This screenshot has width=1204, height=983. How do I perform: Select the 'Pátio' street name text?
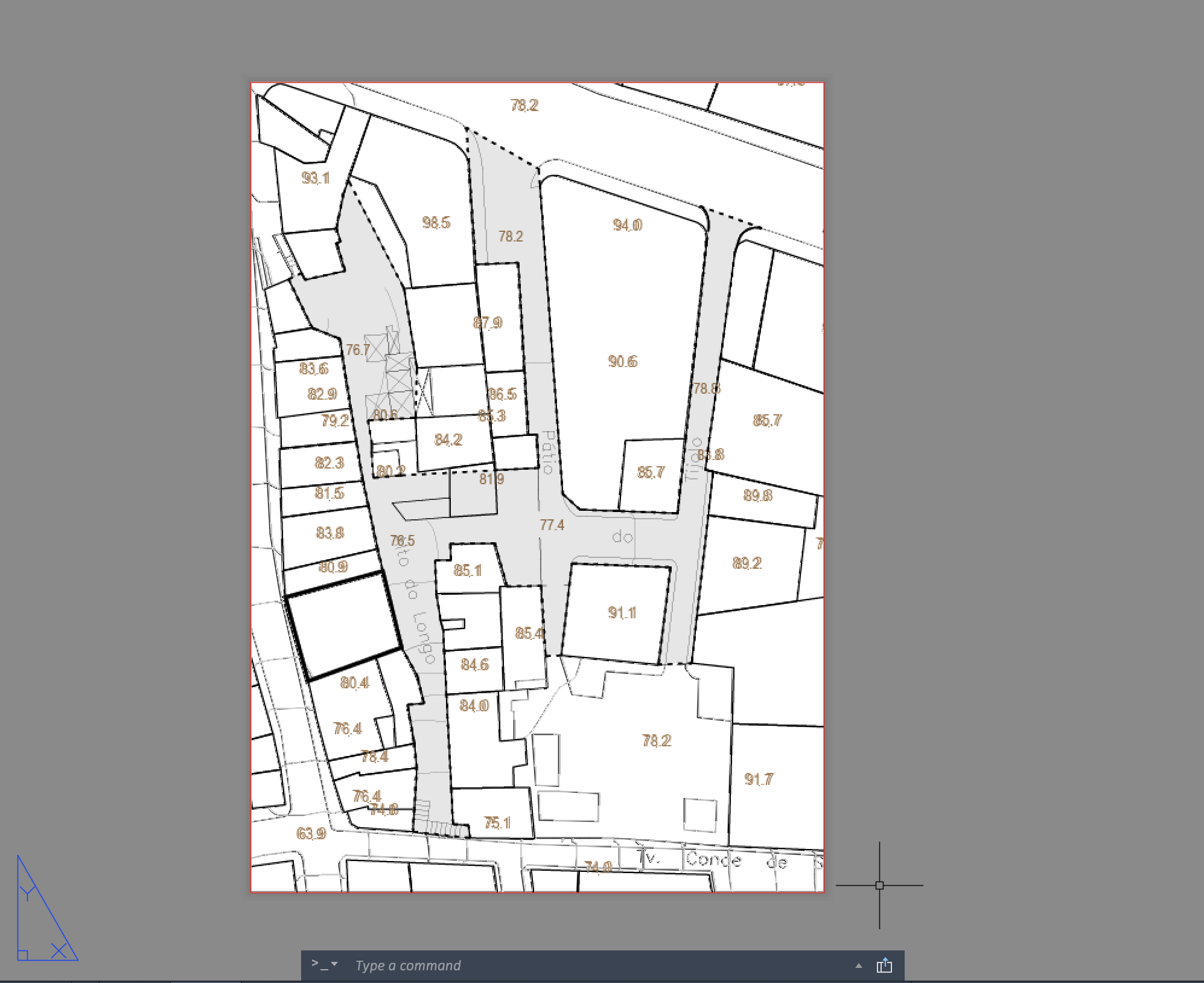pyautogui.click(x=547, y=452)
